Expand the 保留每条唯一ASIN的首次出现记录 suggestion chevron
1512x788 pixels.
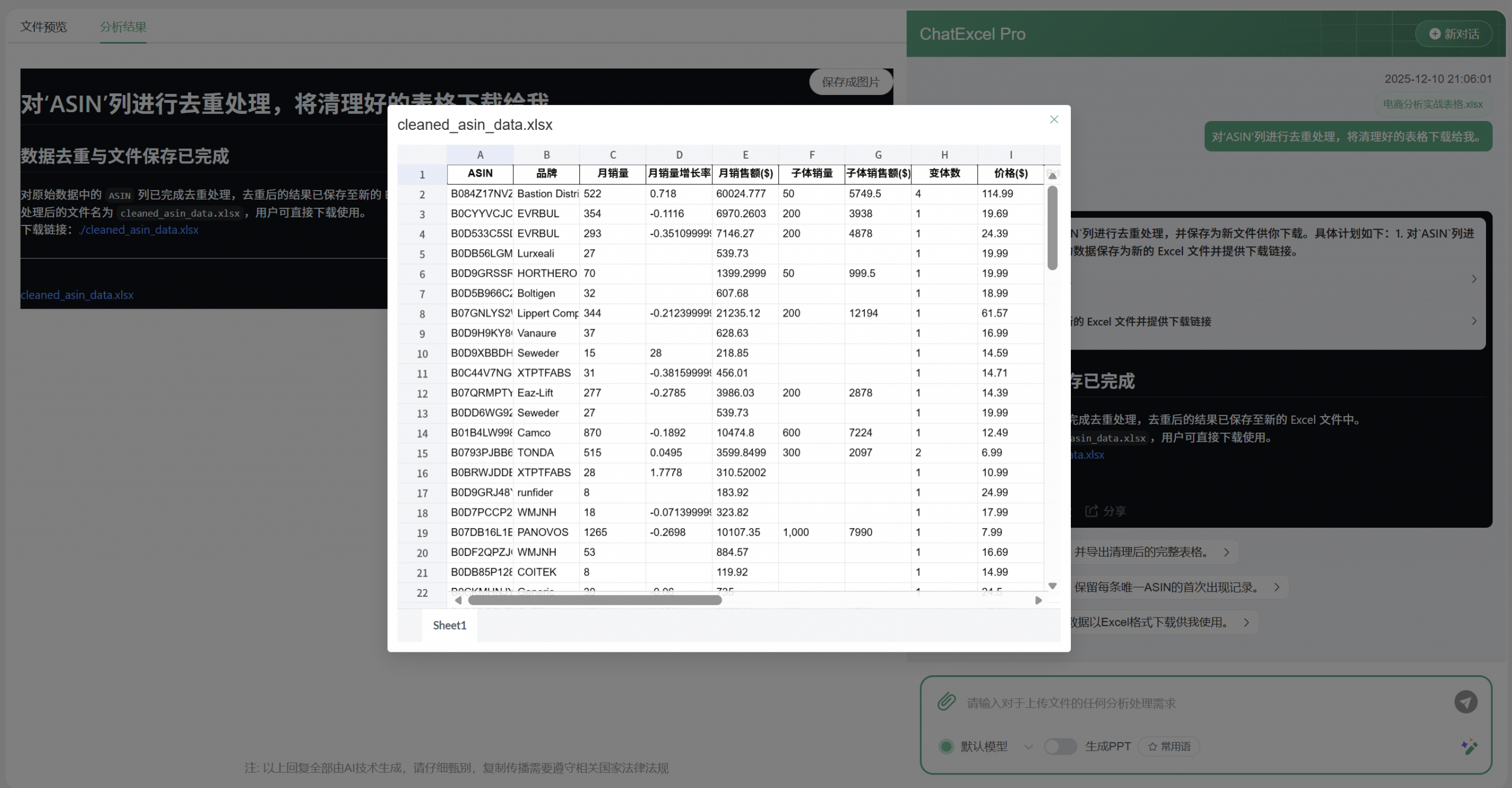(1276, 587)
